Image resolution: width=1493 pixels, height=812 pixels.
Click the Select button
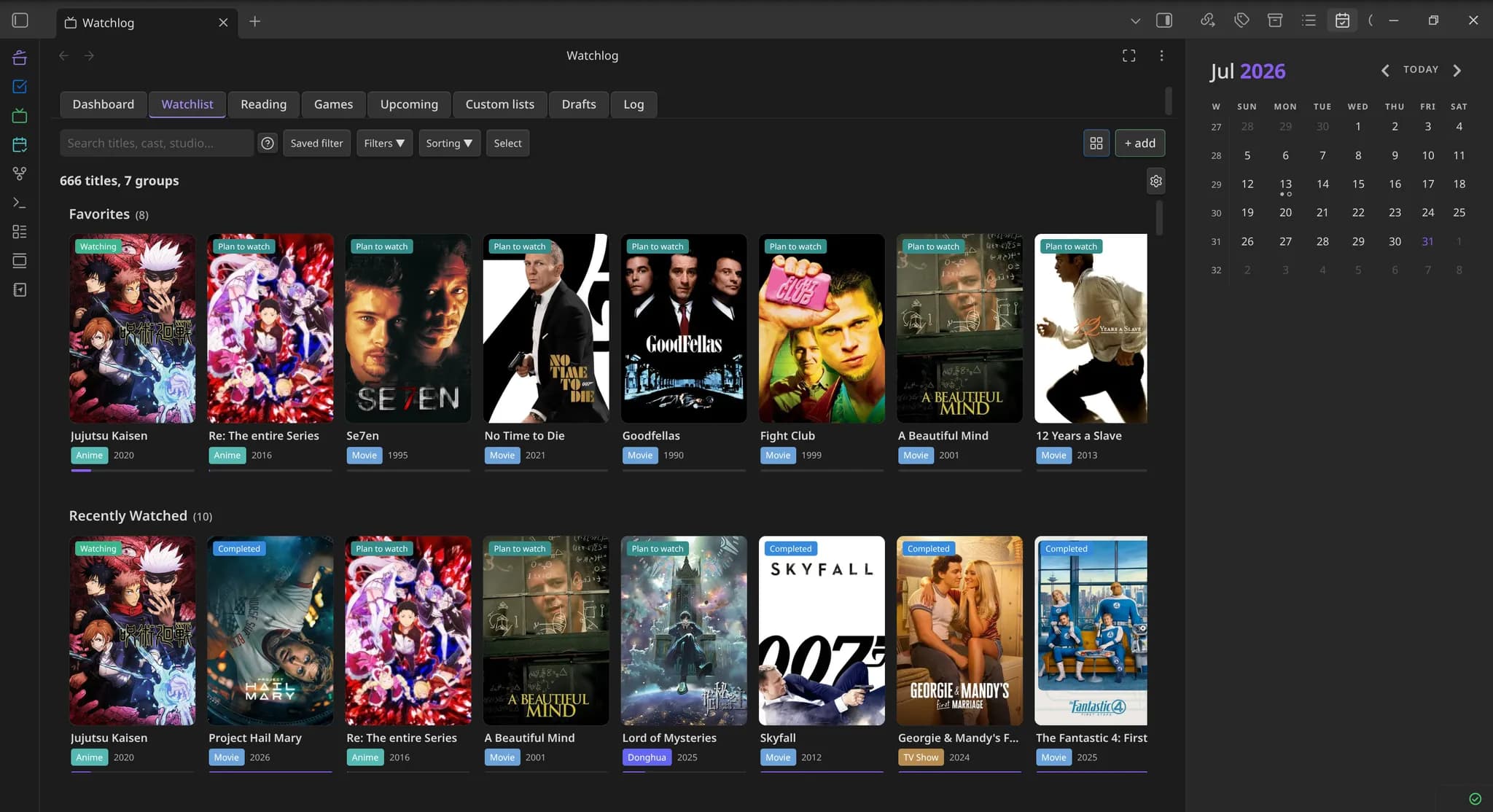507,144
